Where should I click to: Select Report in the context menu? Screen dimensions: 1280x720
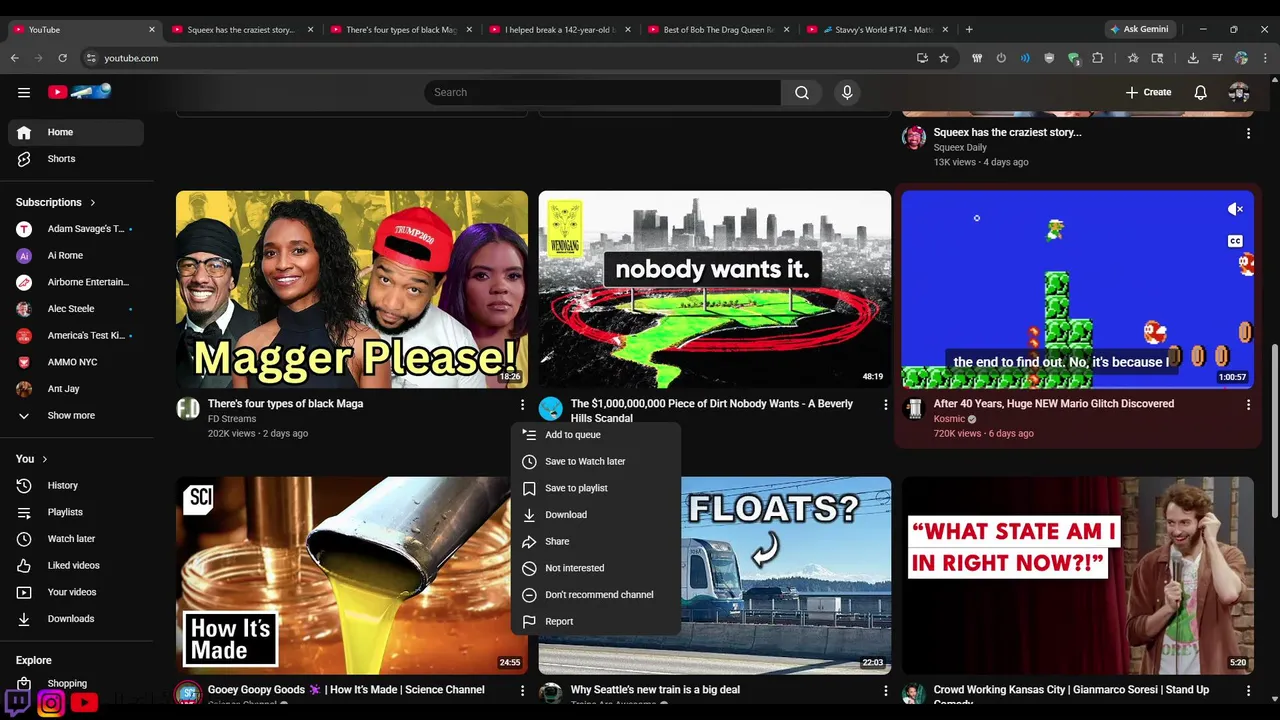(596, 622)
